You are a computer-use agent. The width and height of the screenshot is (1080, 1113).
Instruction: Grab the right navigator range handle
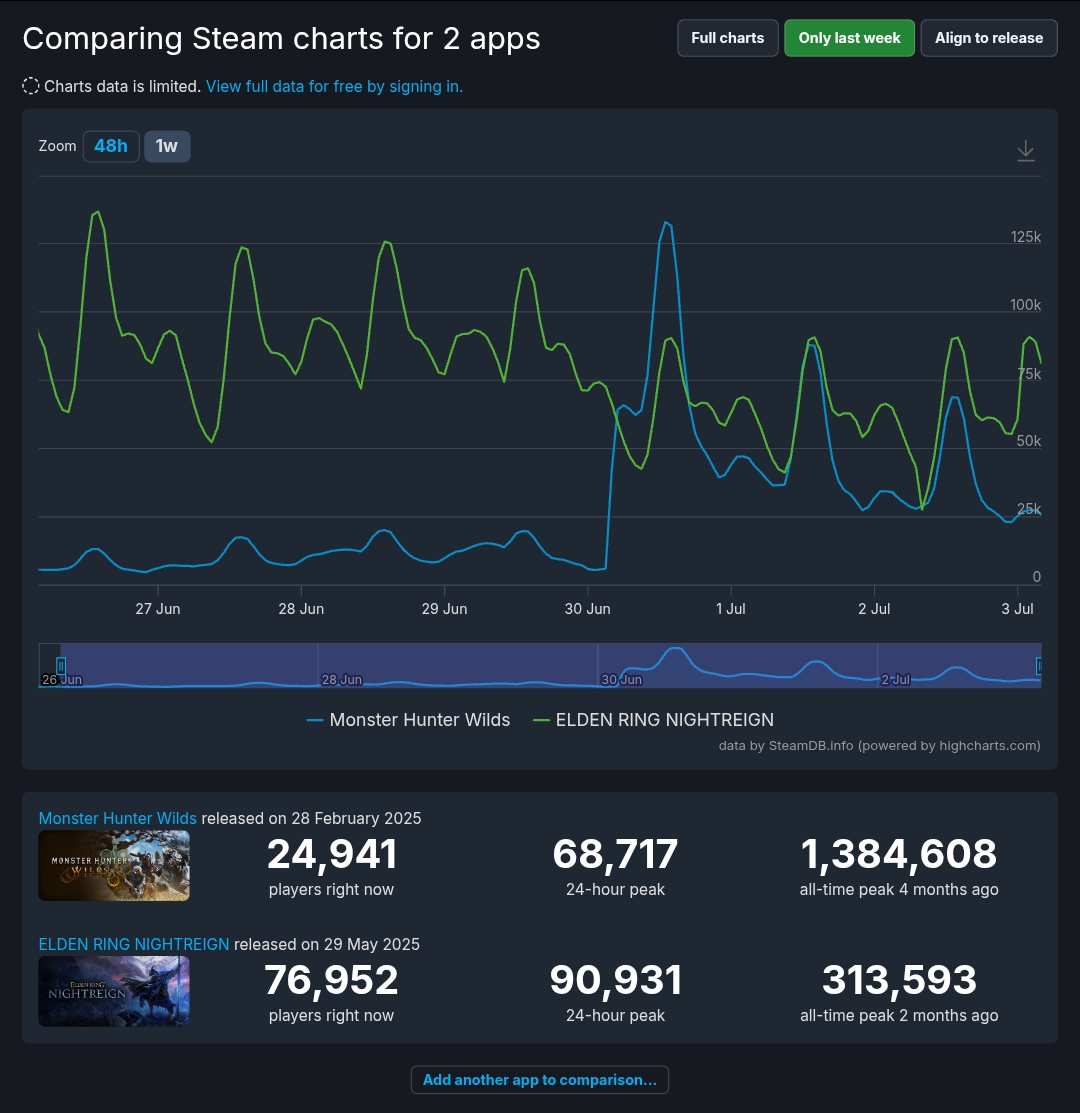tap(1040, 665)
